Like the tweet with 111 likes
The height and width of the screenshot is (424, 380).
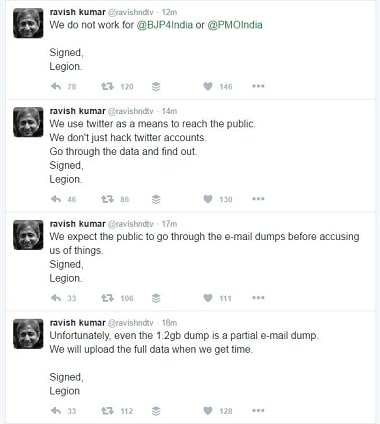(208, 298)
